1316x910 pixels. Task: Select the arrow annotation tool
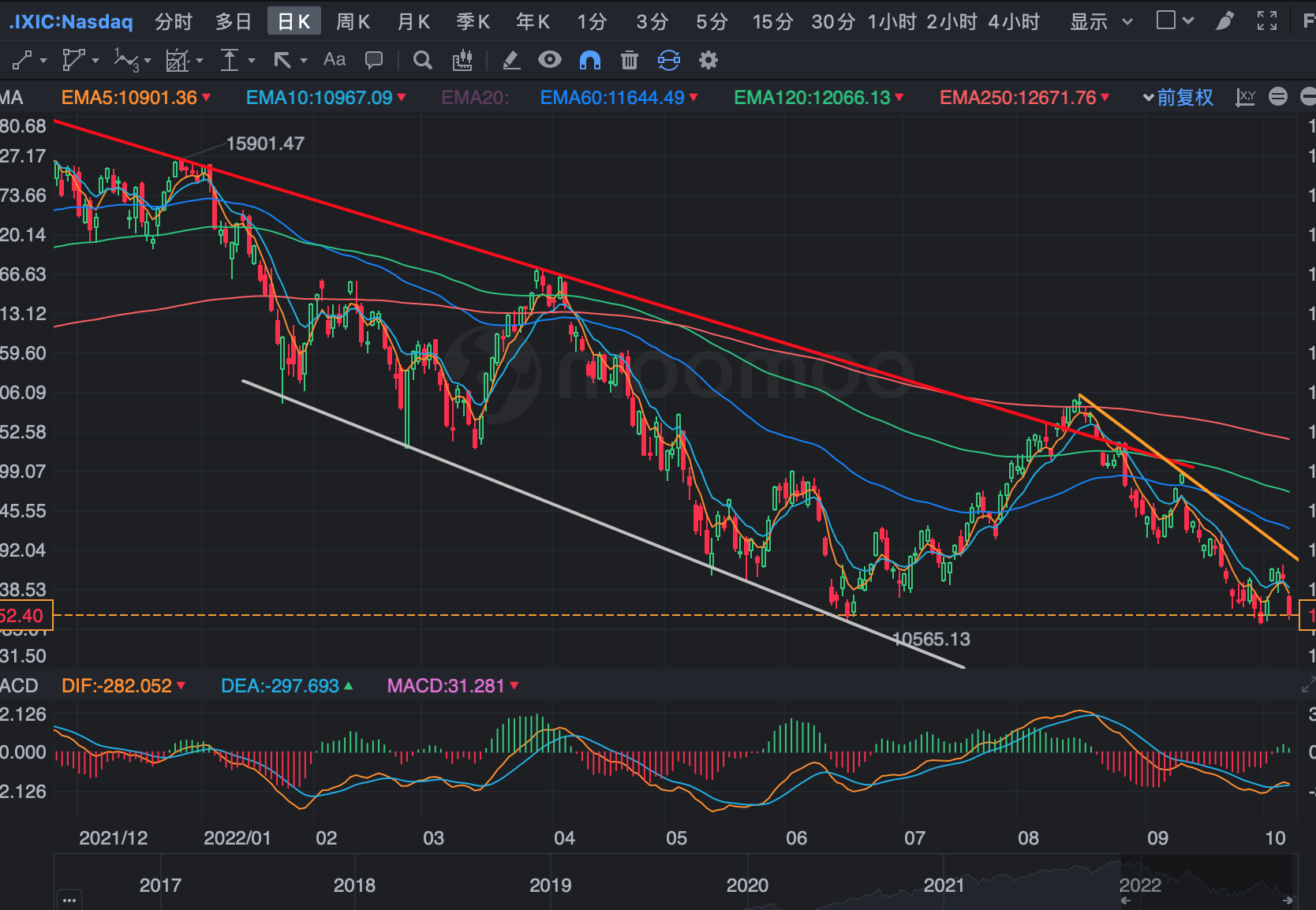[x=282, y=60]
